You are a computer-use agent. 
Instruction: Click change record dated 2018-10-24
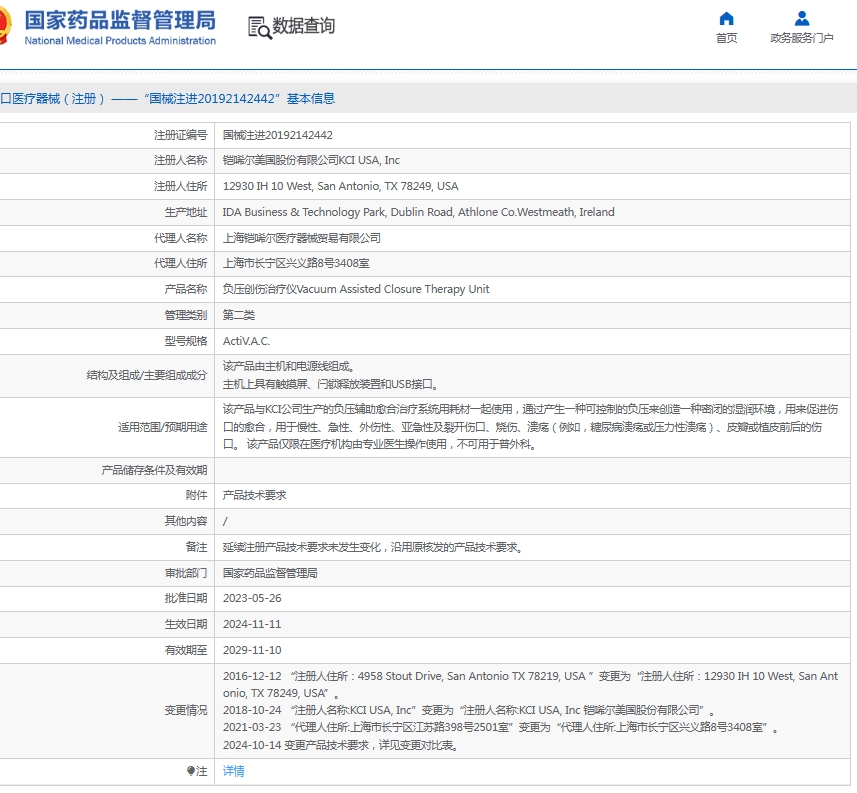coord(469,710)
